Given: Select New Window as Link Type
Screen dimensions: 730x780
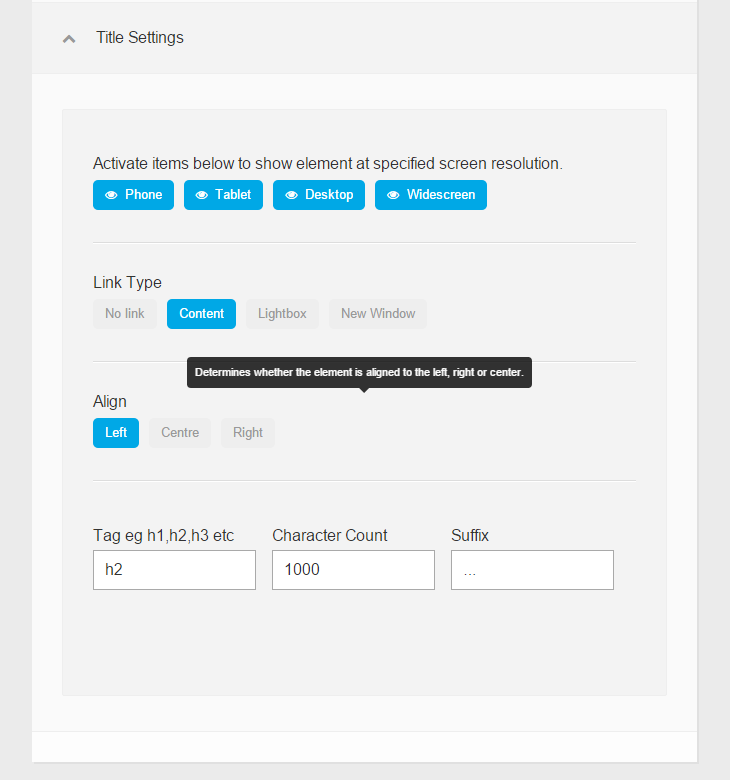Looking at the screenshot, I should (x=378, y=314).
